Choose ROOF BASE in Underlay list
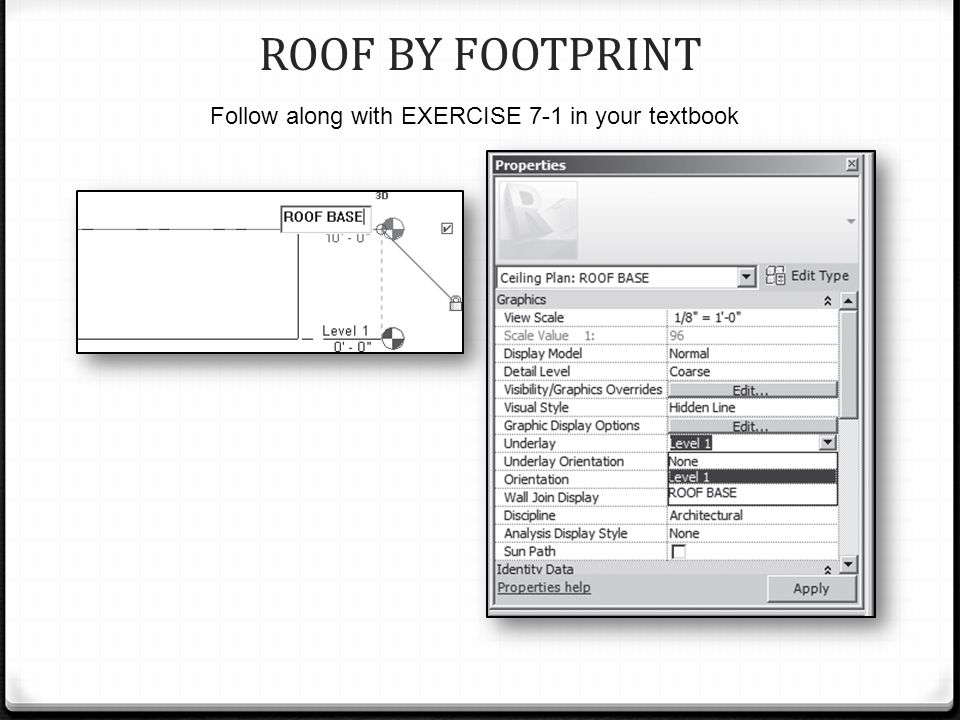The height and width of the screenshot is (720, 960). [x=752, y=493]
